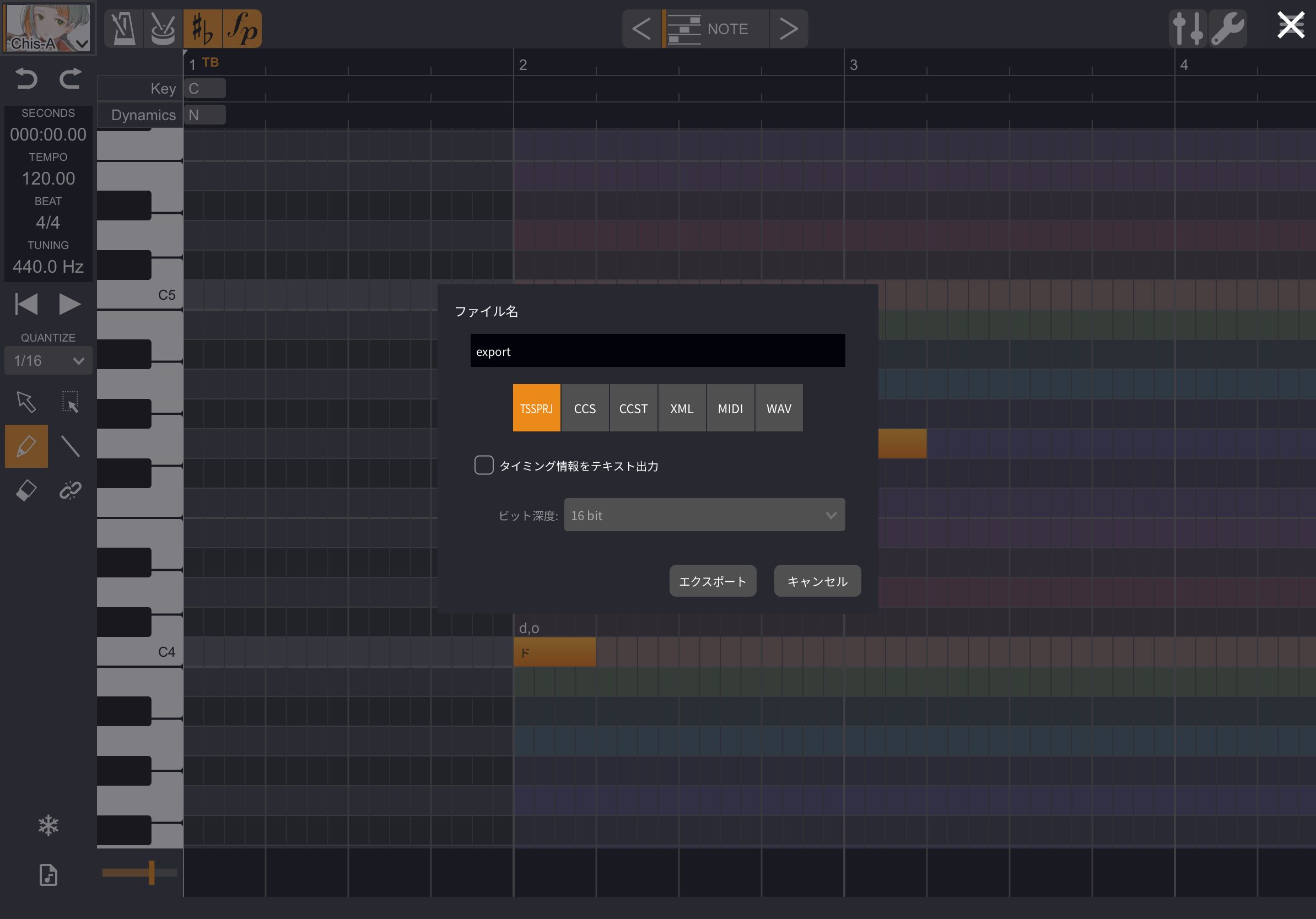Open the Chis-A voice character selector
The image size is (1316, 919).
click(48, 28)
